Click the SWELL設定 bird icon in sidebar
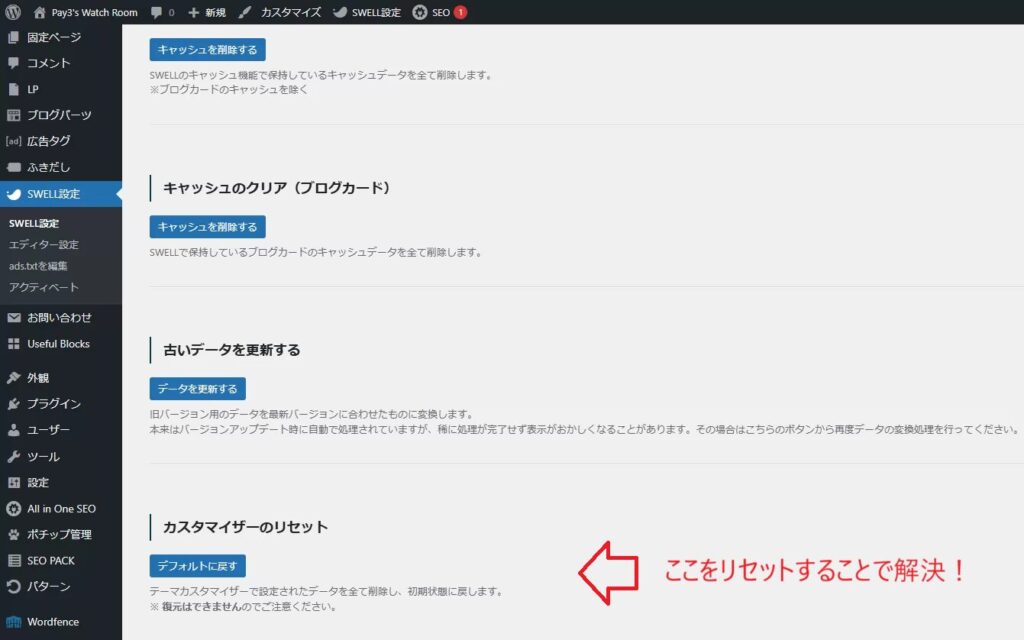The width and height of the screenshot is (1024, 640). tap(13, 194)
